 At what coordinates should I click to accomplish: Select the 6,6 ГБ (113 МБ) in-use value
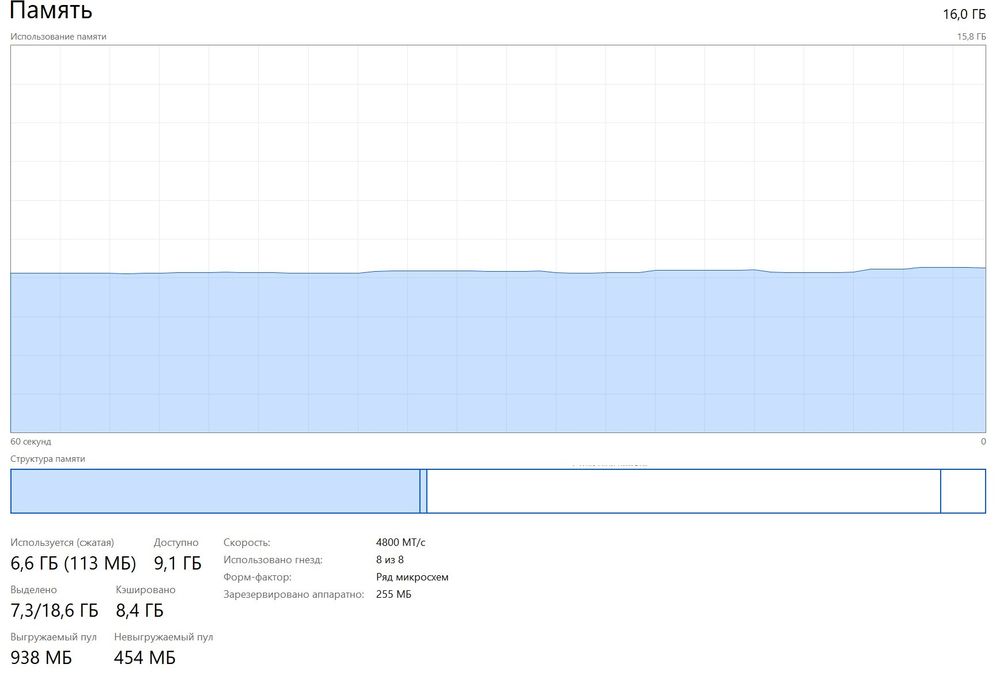point(73,563)
